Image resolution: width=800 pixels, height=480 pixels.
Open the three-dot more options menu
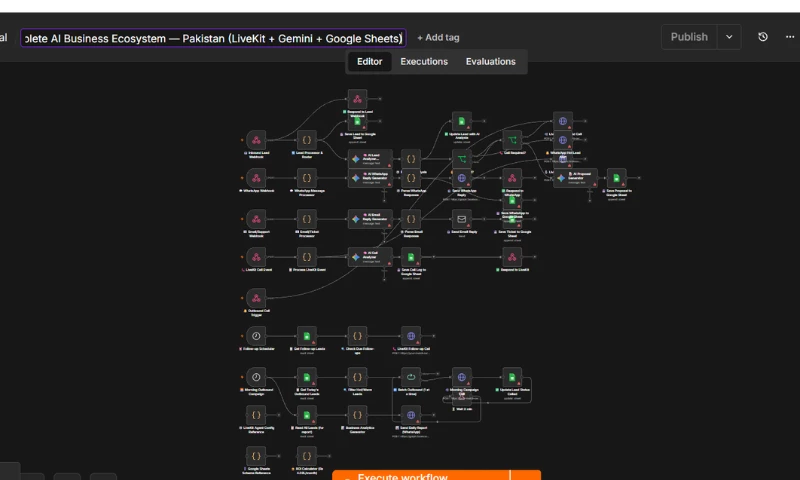tap(790, 37)
